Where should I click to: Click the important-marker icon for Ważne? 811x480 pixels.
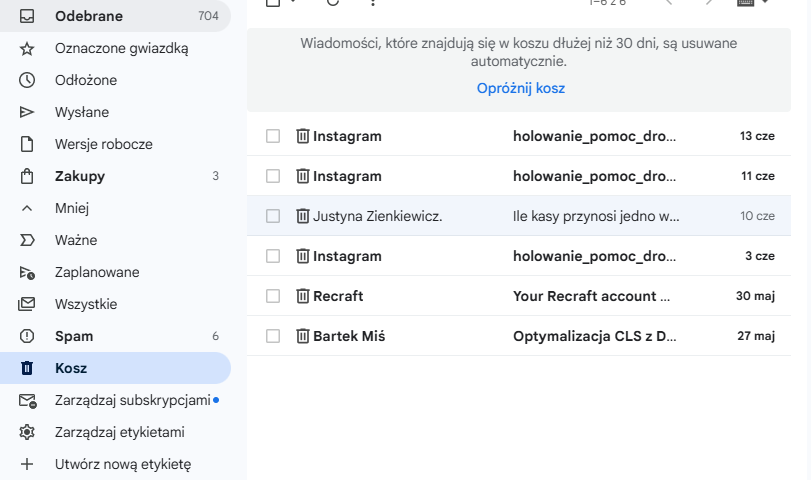click(x=27, y=240)
